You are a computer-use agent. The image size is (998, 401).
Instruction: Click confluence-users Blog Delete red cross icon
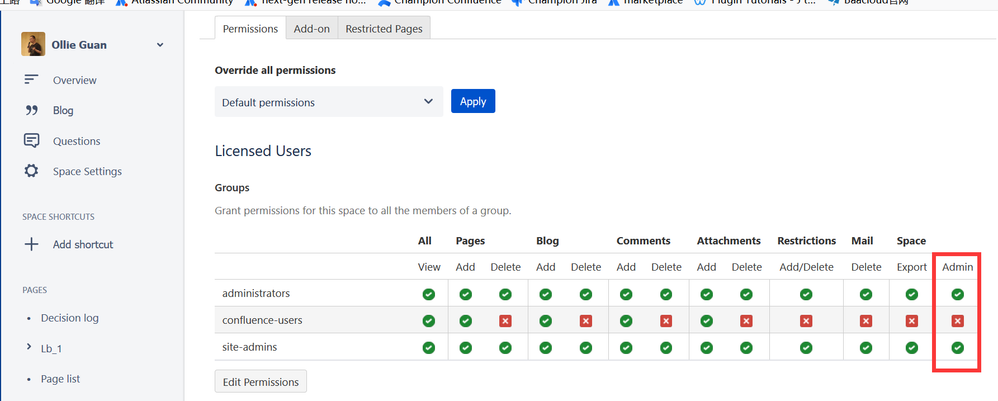[x=586, y=321]
